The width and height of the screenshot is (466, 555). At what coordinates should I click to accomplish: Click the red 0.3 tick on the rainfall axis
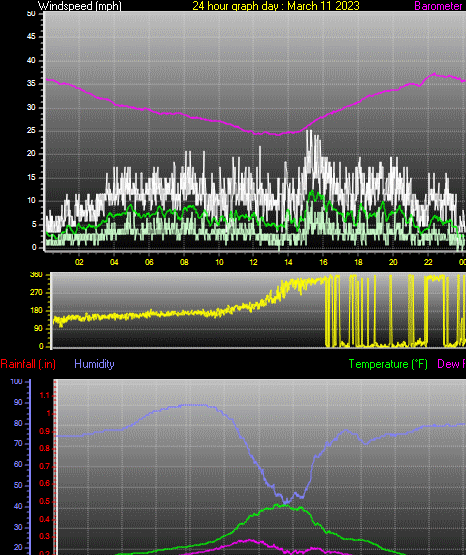pyautogui.click(x=45, y=537)
